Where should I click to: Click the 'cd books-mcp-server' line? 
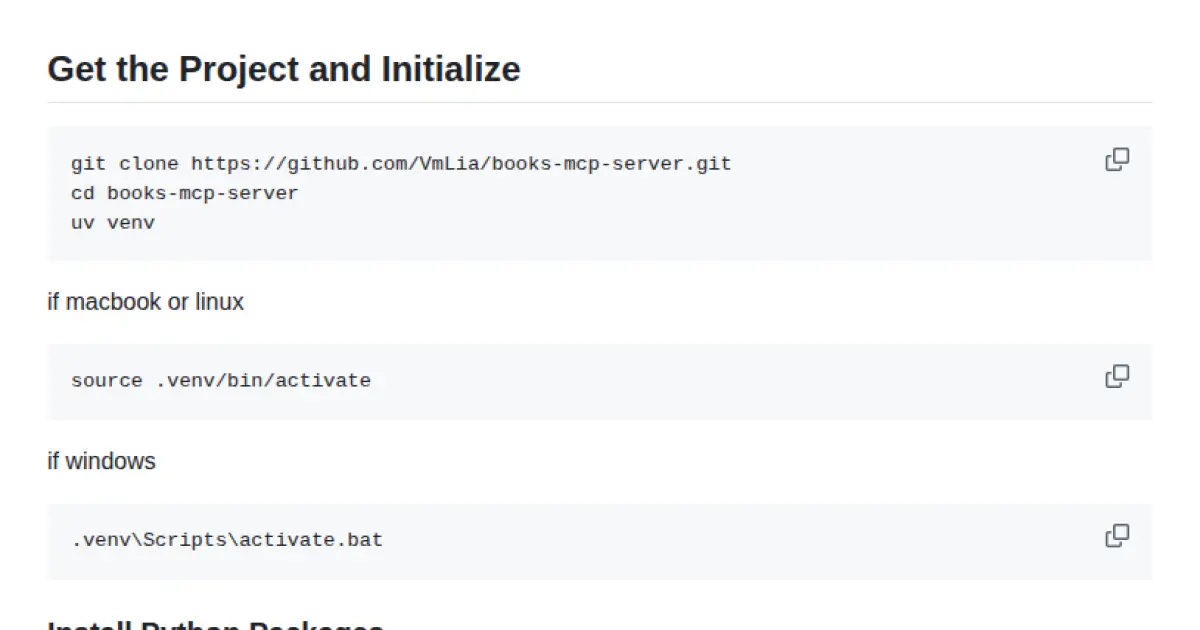tap(184, 193)
